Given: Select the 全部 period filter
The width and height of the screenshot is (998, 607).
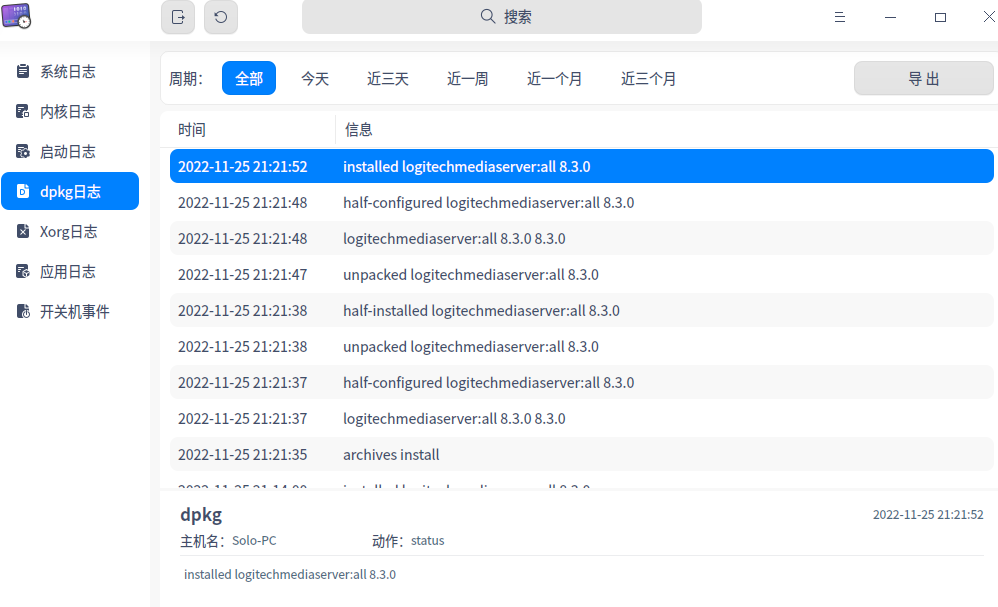Looking at the screenshot, I should (x=249, y=77).
